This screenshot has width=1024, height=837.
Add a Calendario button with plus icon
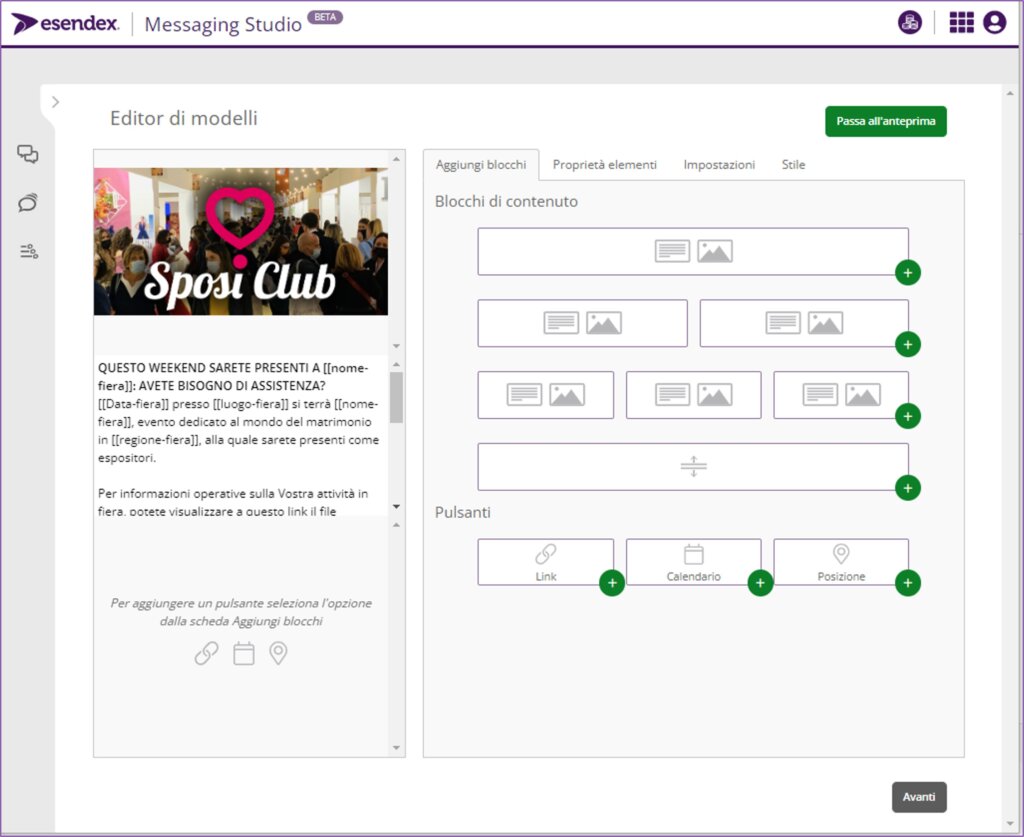coord(760,583)
